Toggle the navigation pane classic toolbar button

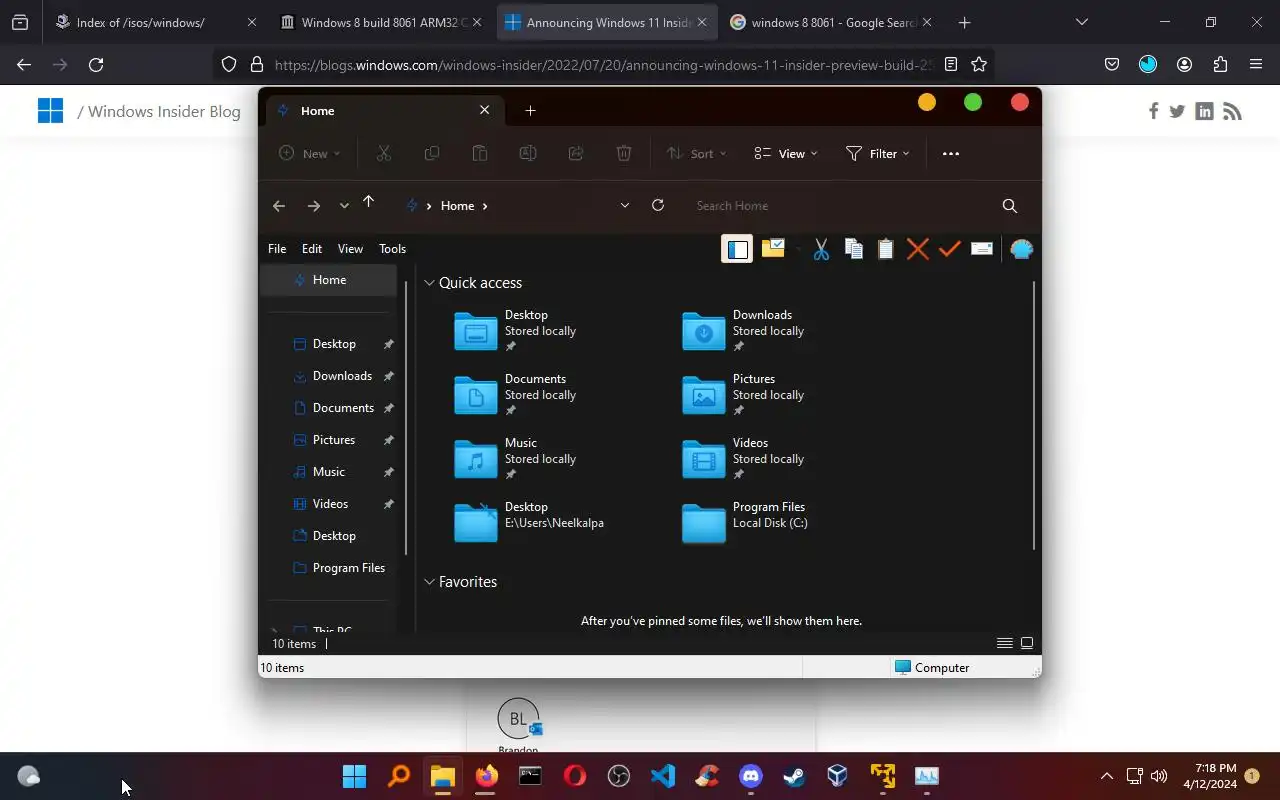coord(737,249)
